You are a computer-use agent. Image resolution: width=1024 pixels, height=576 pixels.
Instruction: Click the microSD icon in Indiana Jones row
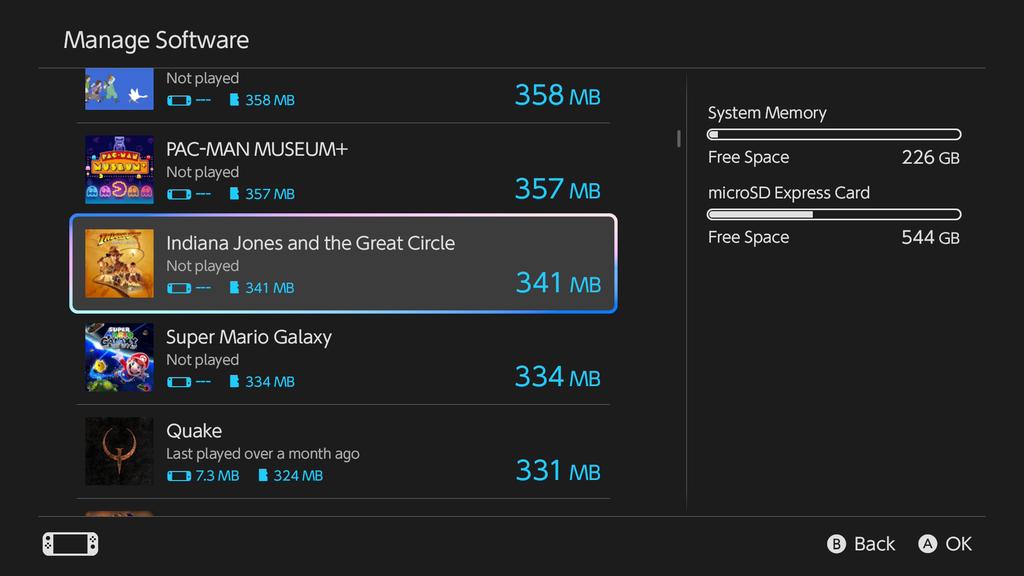[234, 287]
